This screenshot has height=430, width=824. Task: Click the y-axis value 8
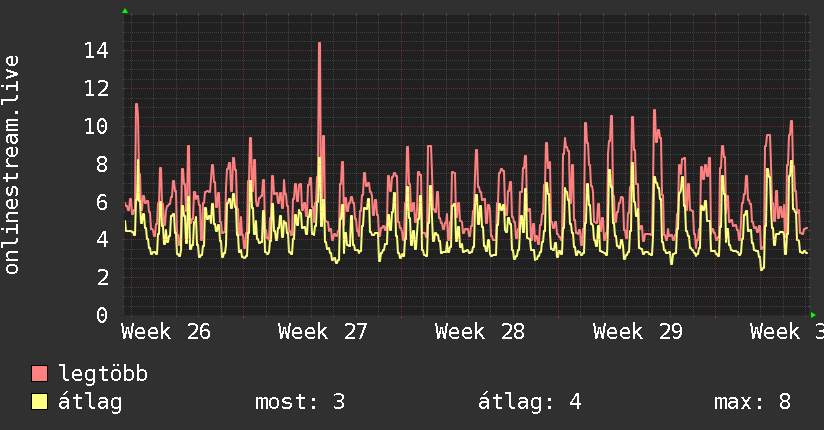pos(102,164)
